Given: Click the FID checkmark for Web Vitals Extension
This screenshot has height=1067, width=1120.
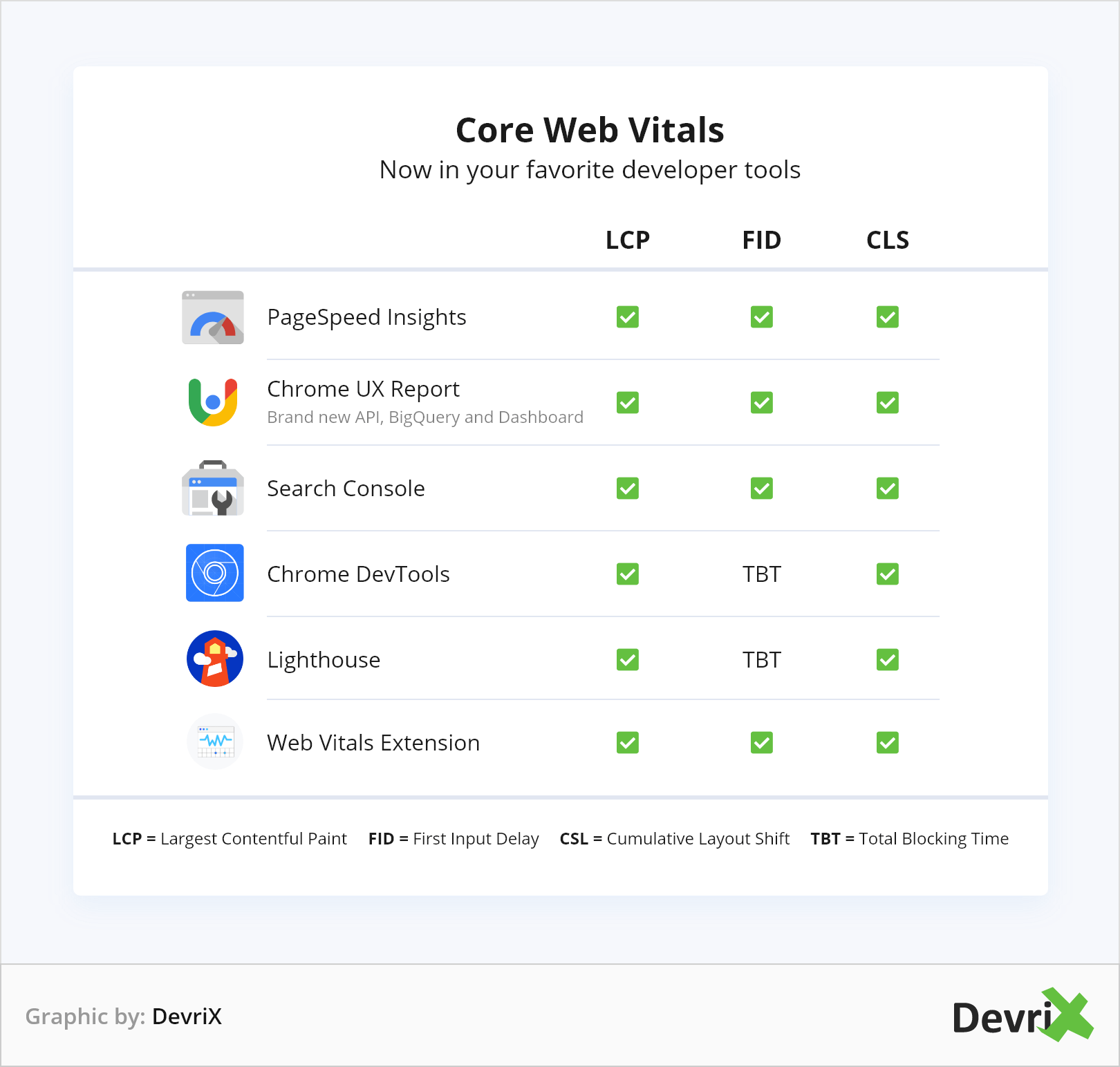Looking at the screenshot, I should (x=762, y=743).
